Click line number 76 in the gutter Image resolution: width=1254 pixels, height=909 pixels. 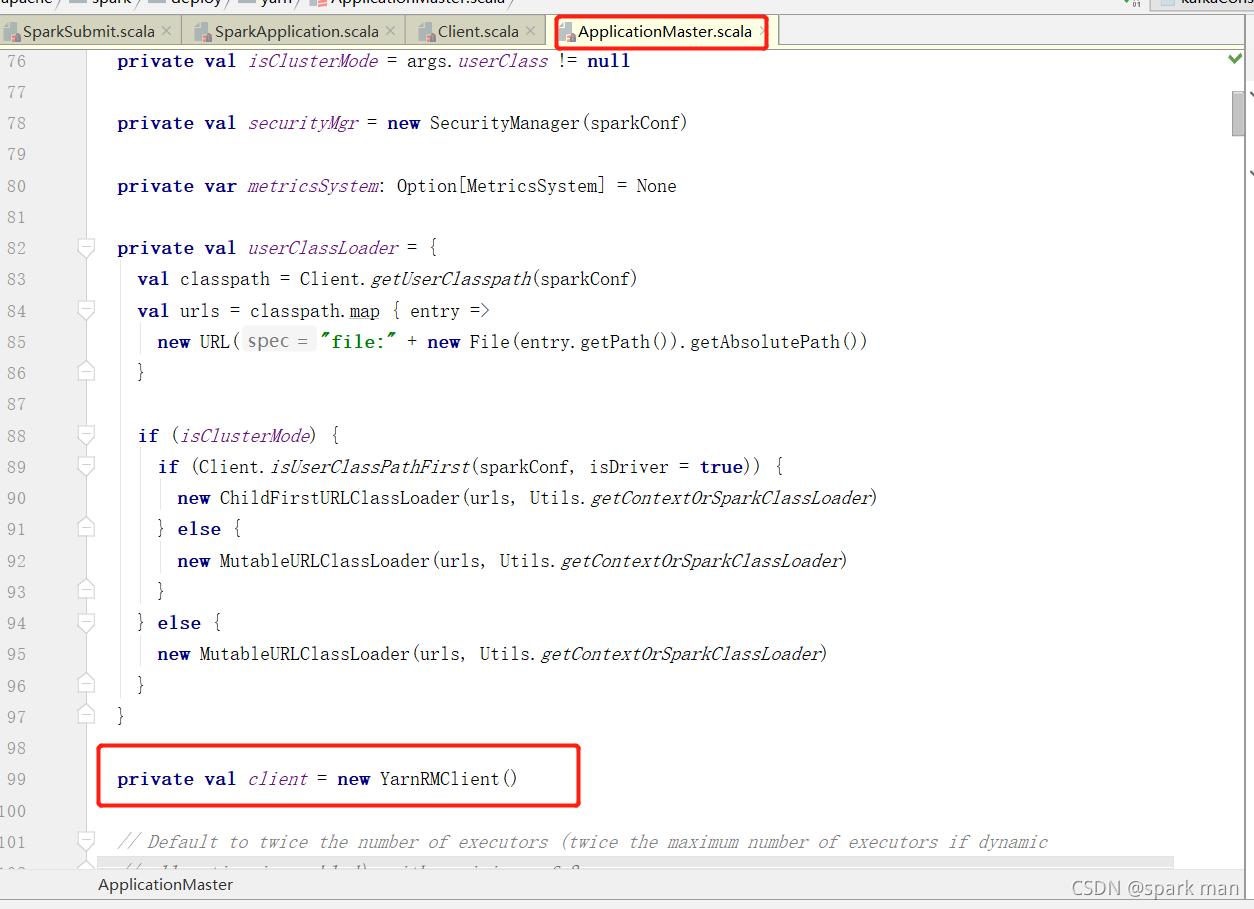tap(16, 61)
